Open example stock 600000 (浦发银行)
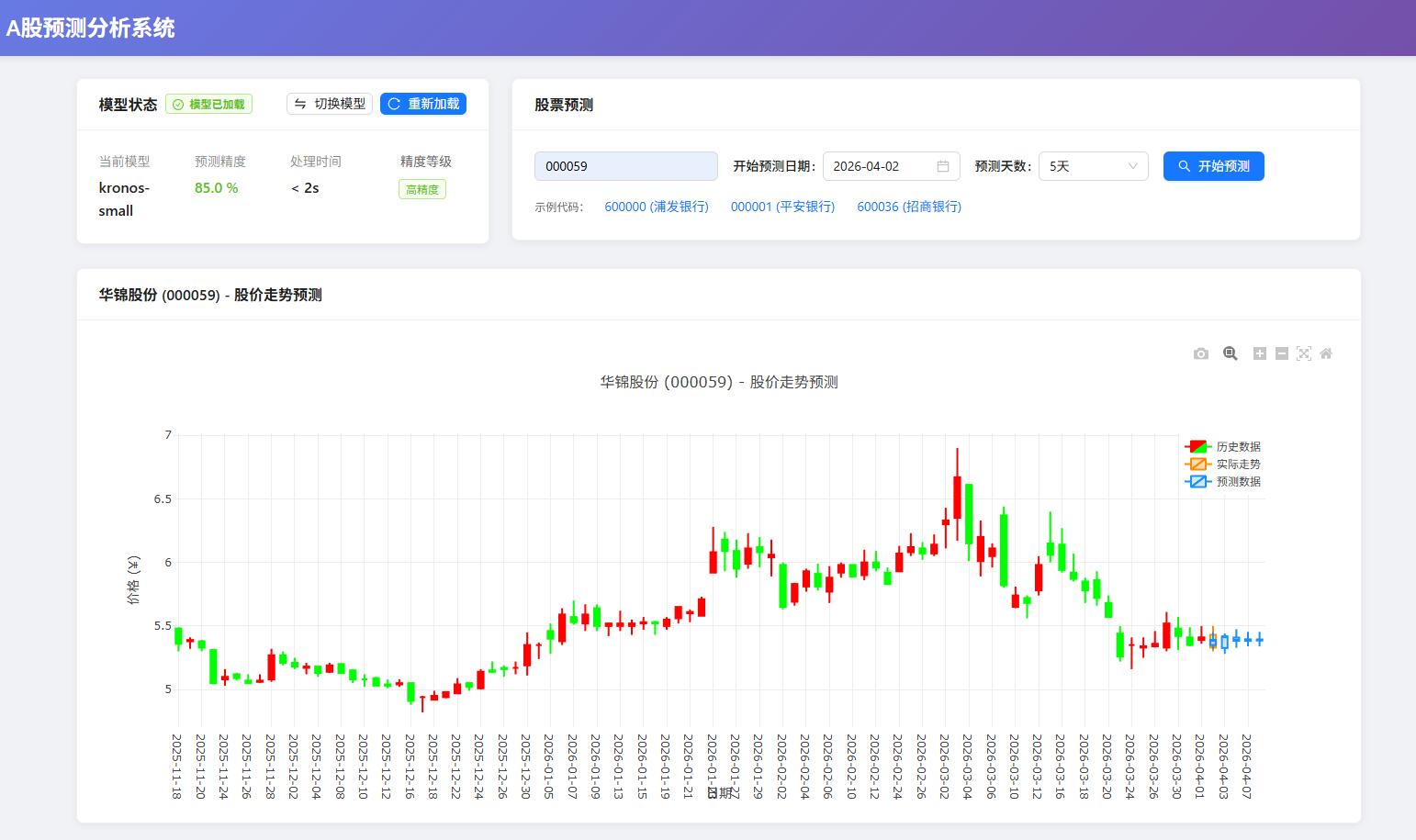1416x840 pixels. (657, 207)
